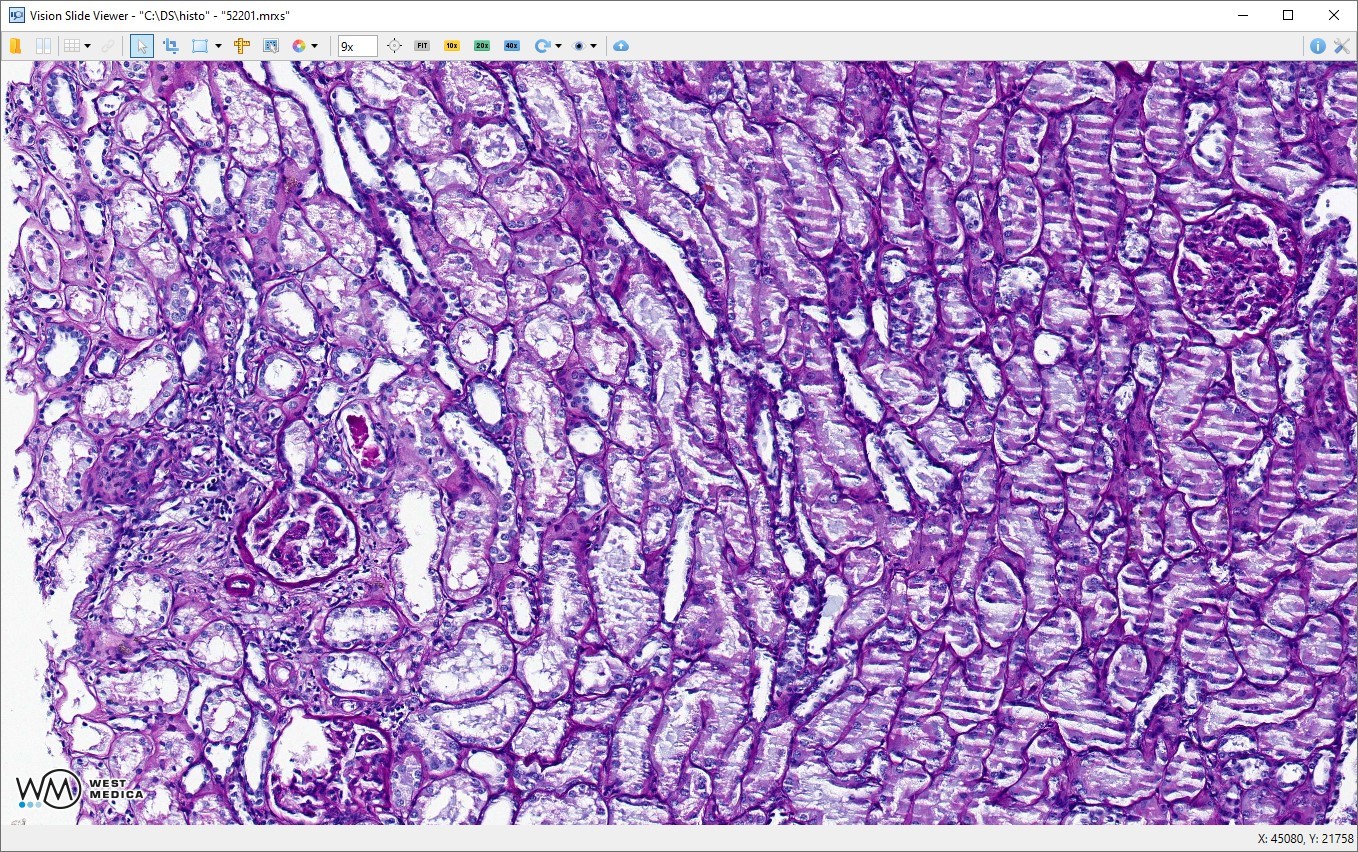Open a slide file with folder icon
The height and width of the screenshot is (852, 1358).
click(x=16, y=46)
